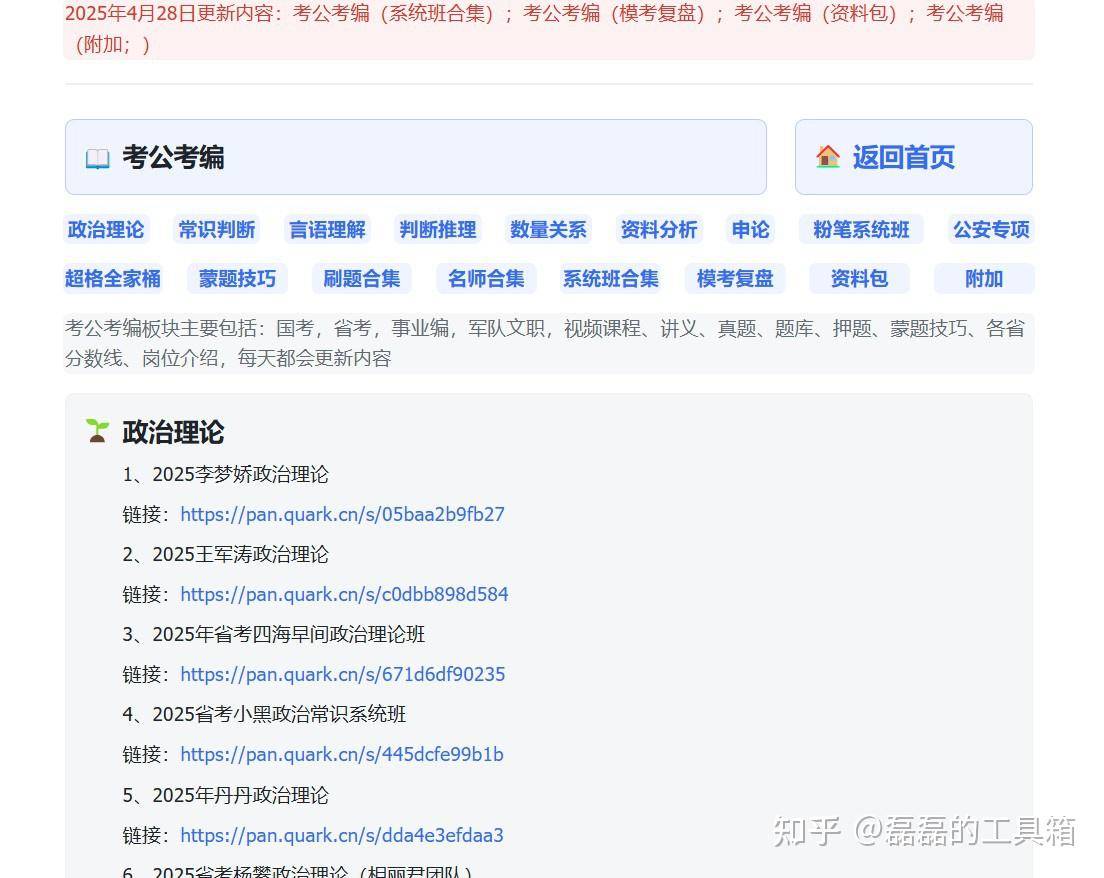
Task: Open link ending c0dbb898d584
Action: 344,594
